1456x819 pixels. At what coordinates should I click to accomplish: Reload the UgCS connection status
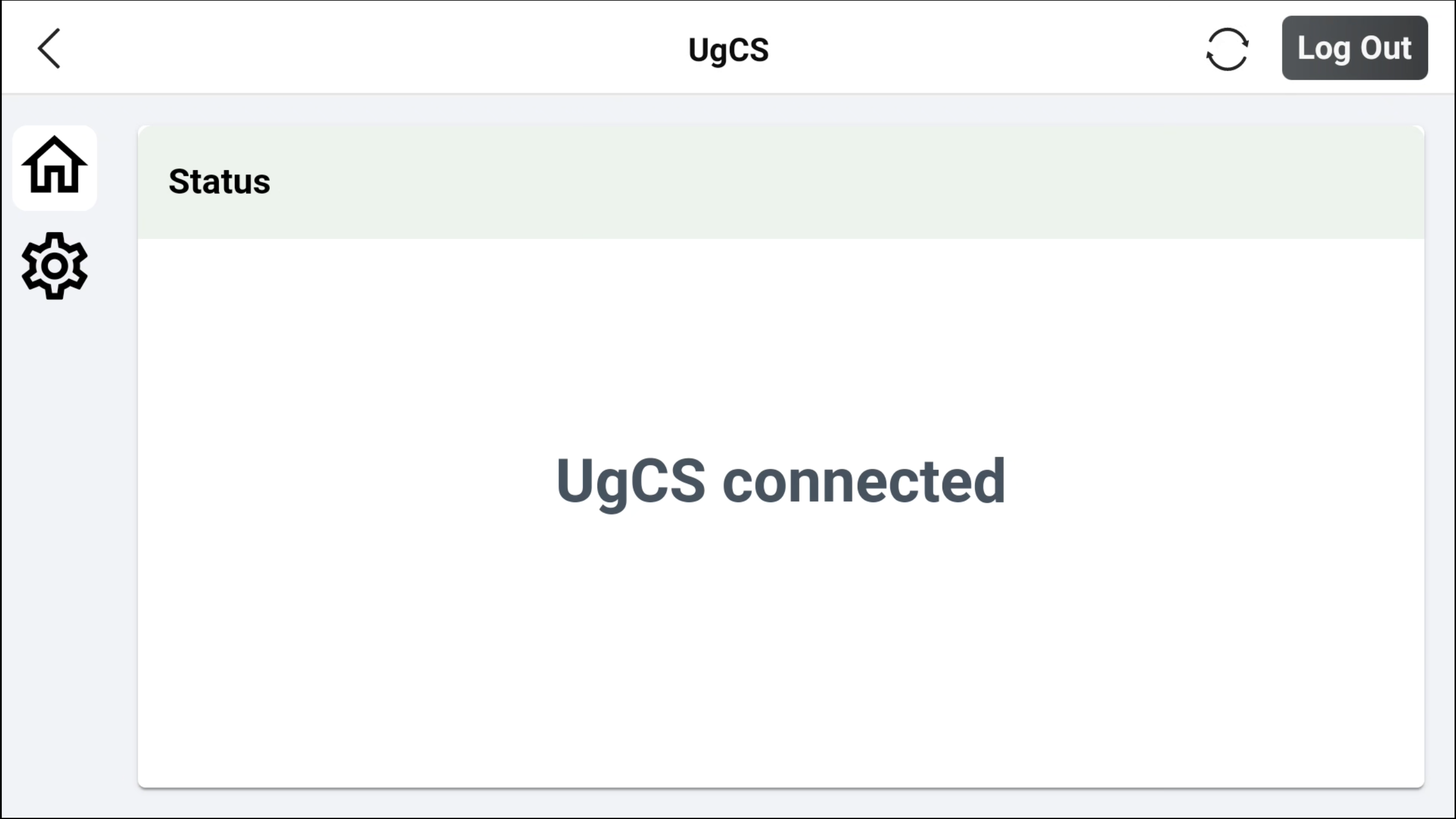point(1227,49)
